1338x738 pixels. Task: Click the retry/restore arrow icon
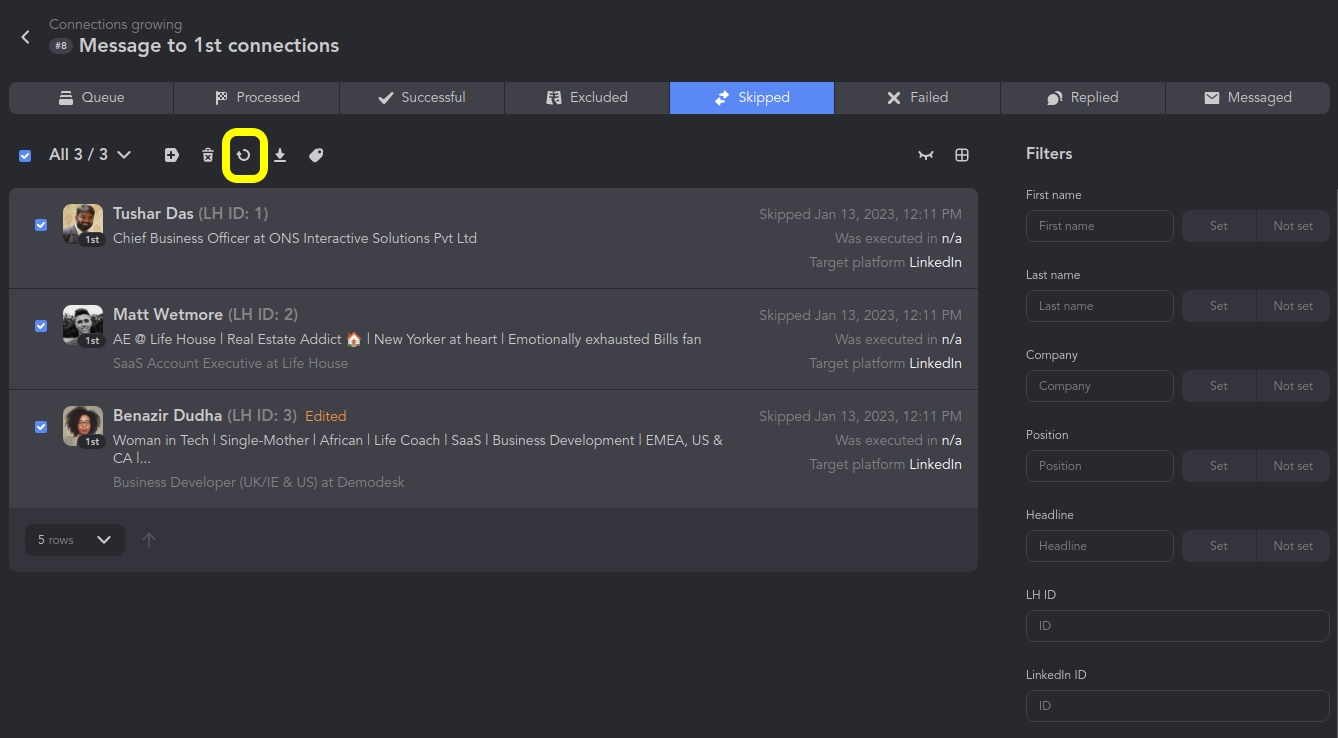pos(244,155)
